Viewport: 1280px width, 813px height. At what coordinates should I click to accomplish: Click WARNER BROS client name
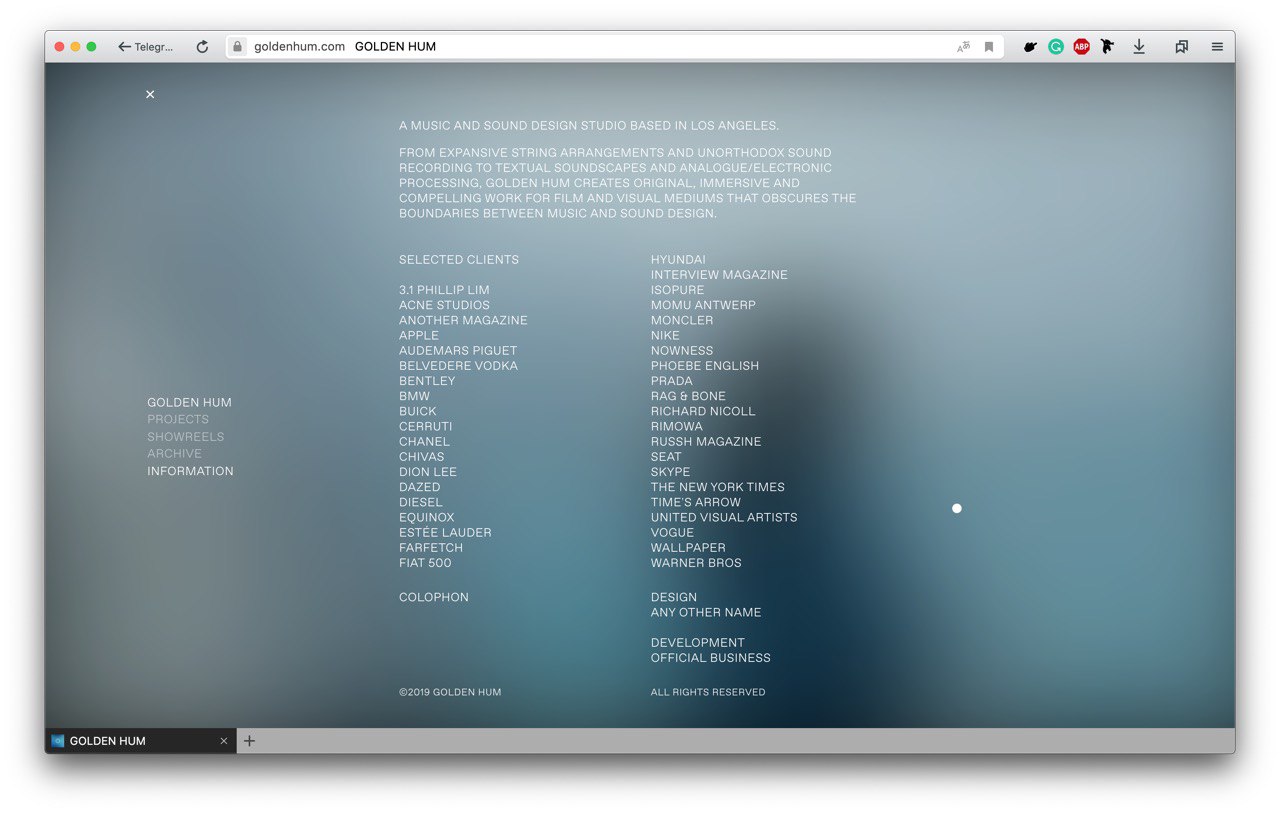(696, 563)
